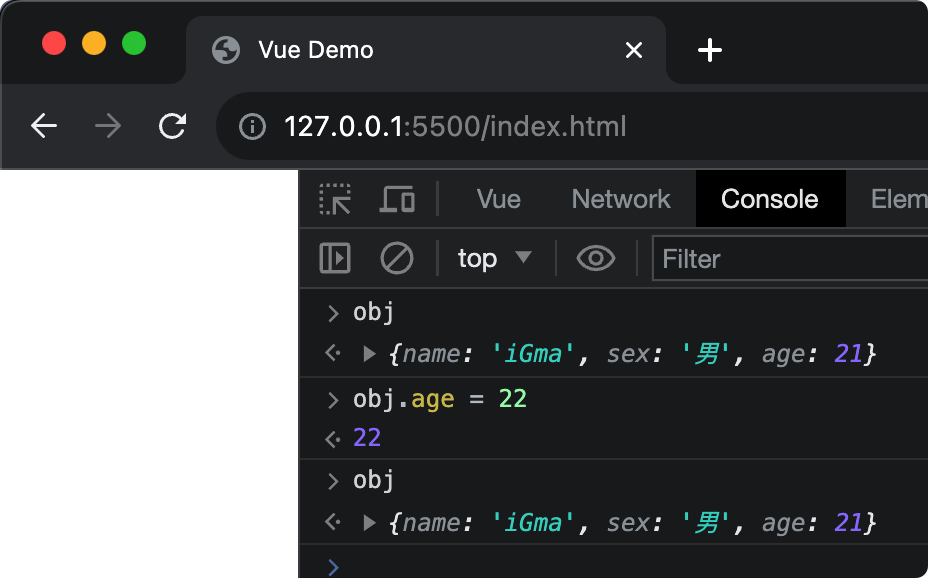Show the console sidebar panel
The image size is (928, 578).
[x=335, y=259]
